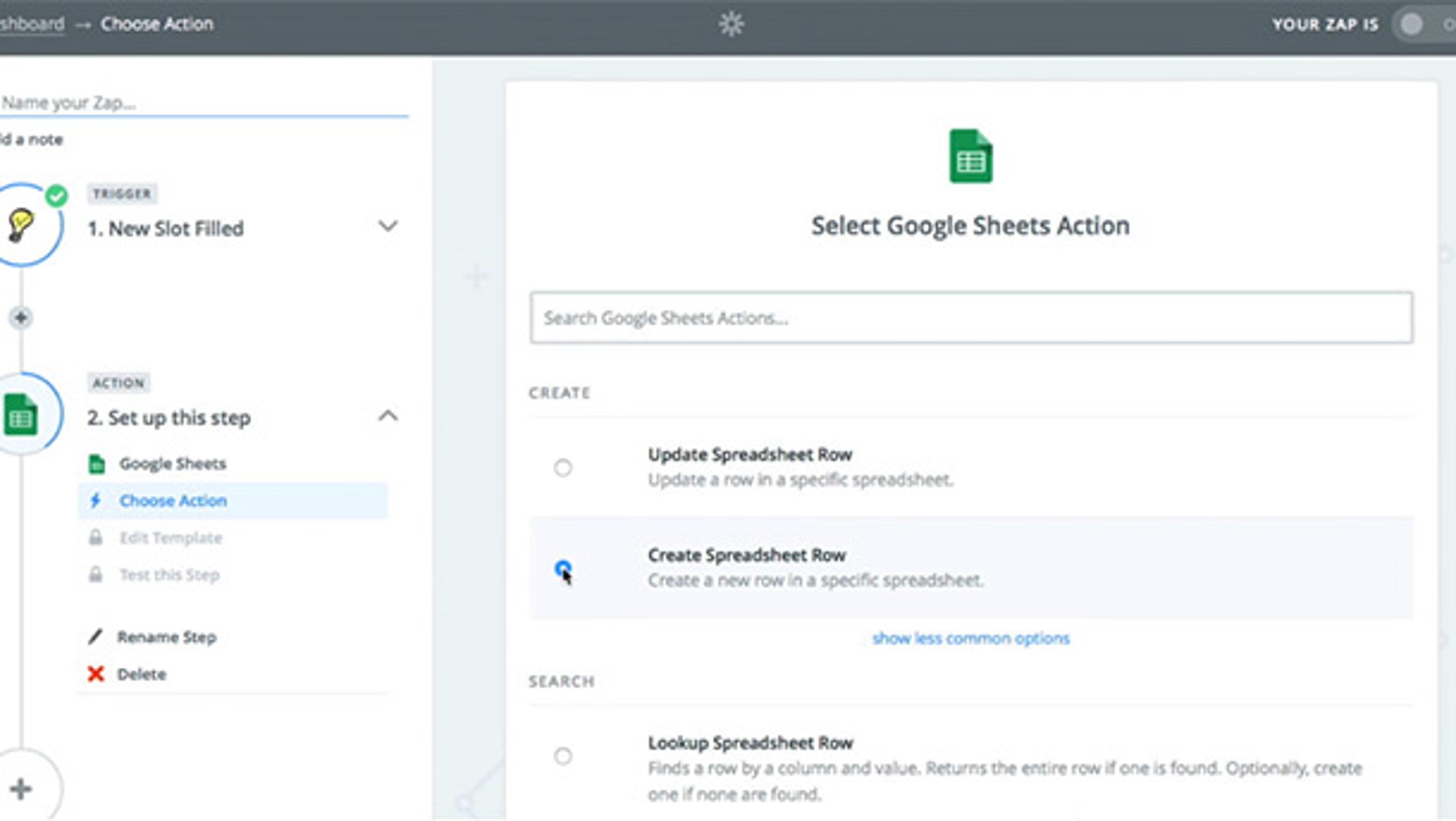
Task: Click the pencil Rename Step icon
Action: pos(95,637)
